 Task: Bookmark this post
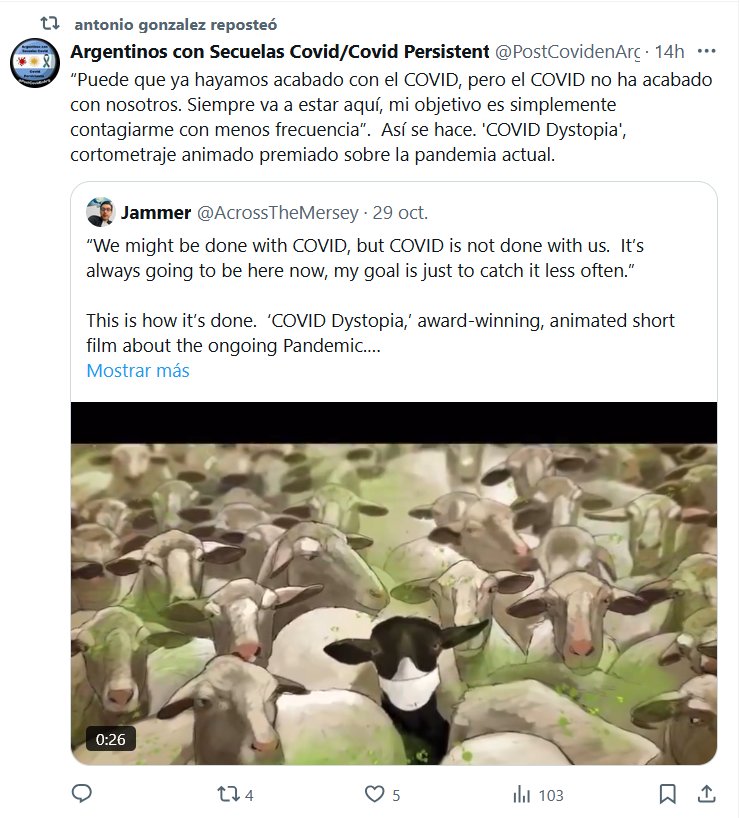tap(667, 794)
